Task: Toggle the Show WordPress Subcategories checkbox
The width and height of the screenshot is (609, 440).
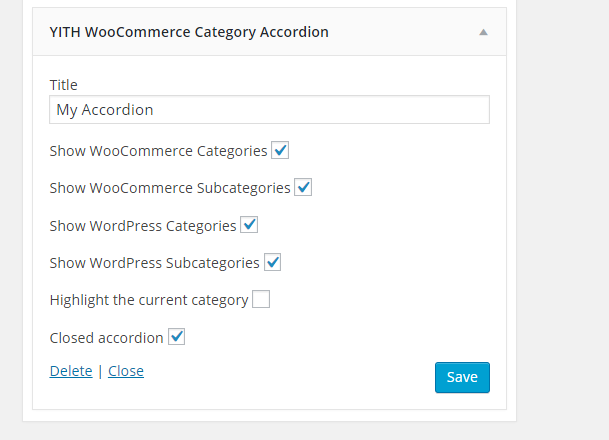Action: pyautogui.click(x=272, y=263)
